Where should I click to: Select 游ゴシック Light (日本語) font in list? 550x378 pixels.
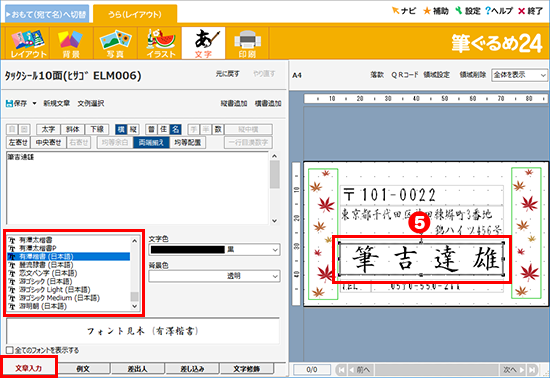pyautogui.click(x=55, y=290)
